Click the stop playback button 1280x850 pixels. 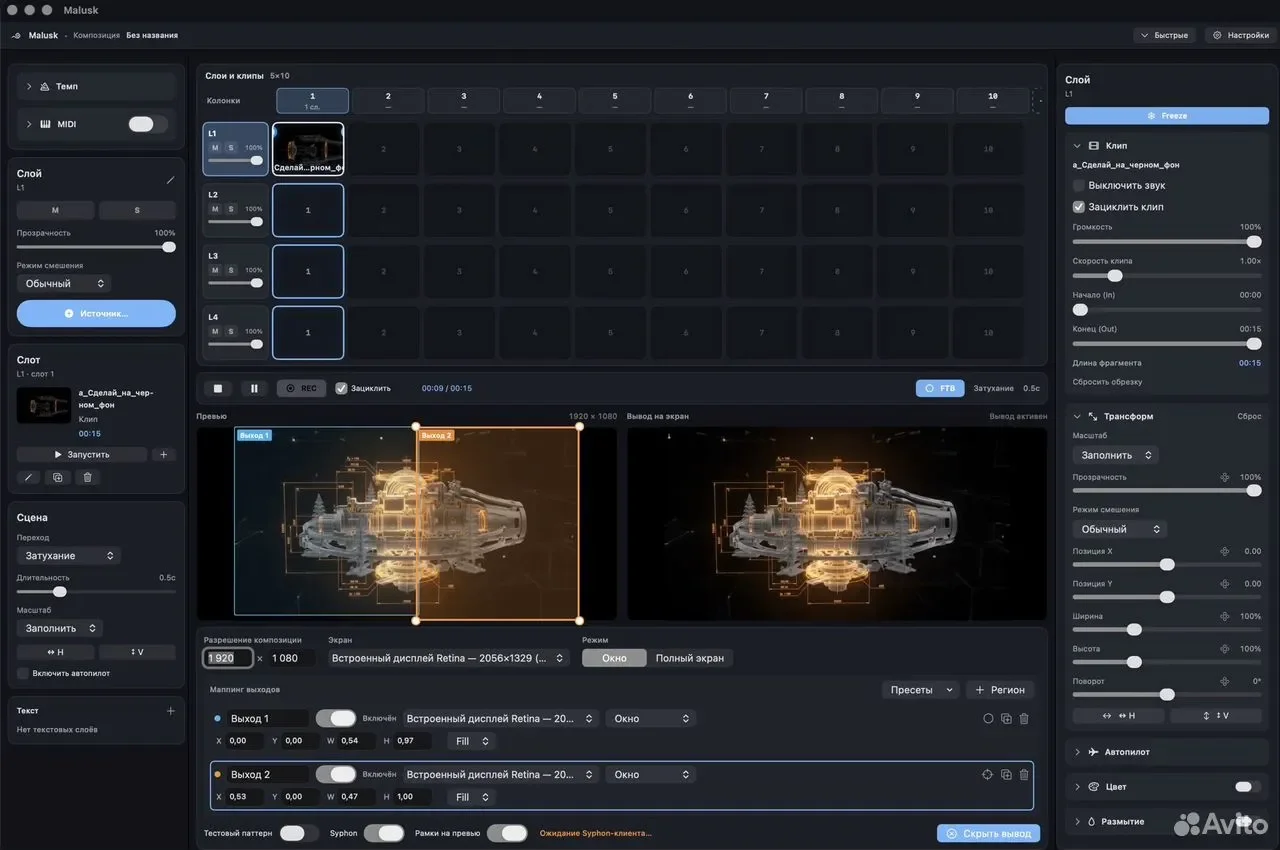point(217,388)
